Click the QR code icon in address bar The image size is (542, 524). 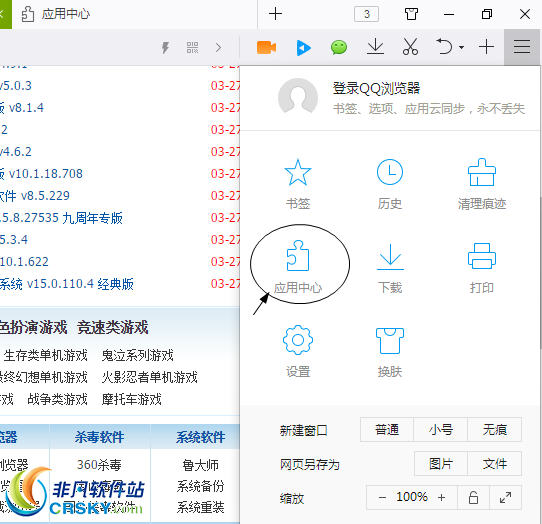[193, 47]
